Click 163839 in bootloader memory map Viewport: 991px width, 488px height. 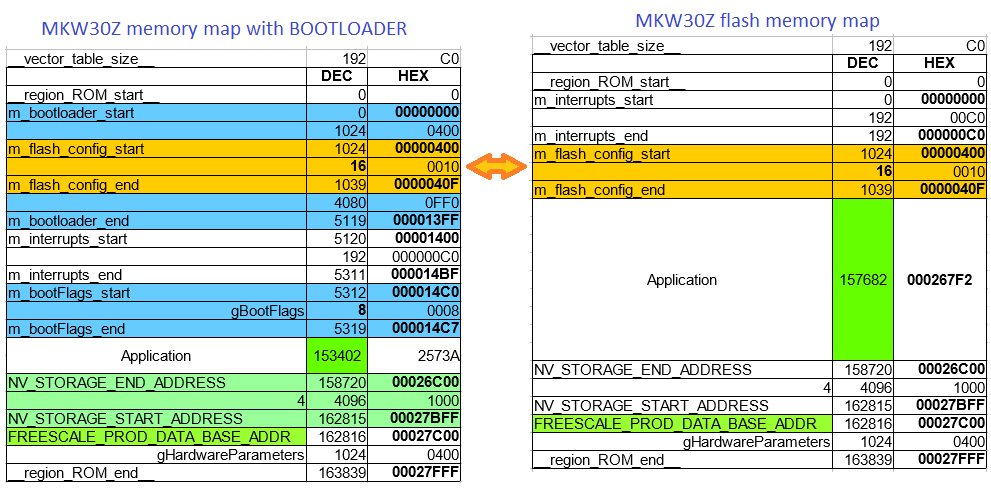coord(344,473)
